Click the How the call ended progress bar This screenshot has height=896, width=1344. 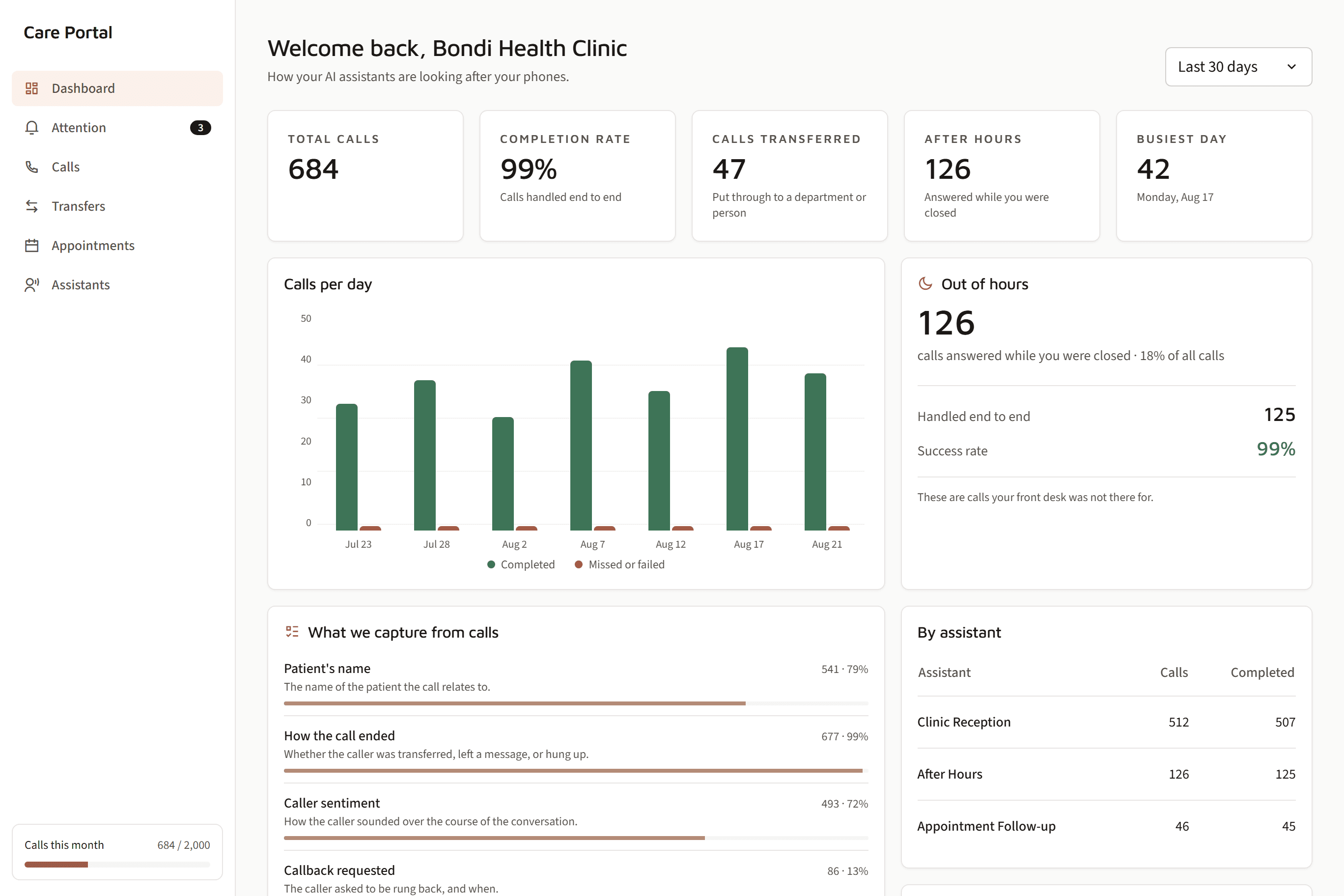(576, 771)
